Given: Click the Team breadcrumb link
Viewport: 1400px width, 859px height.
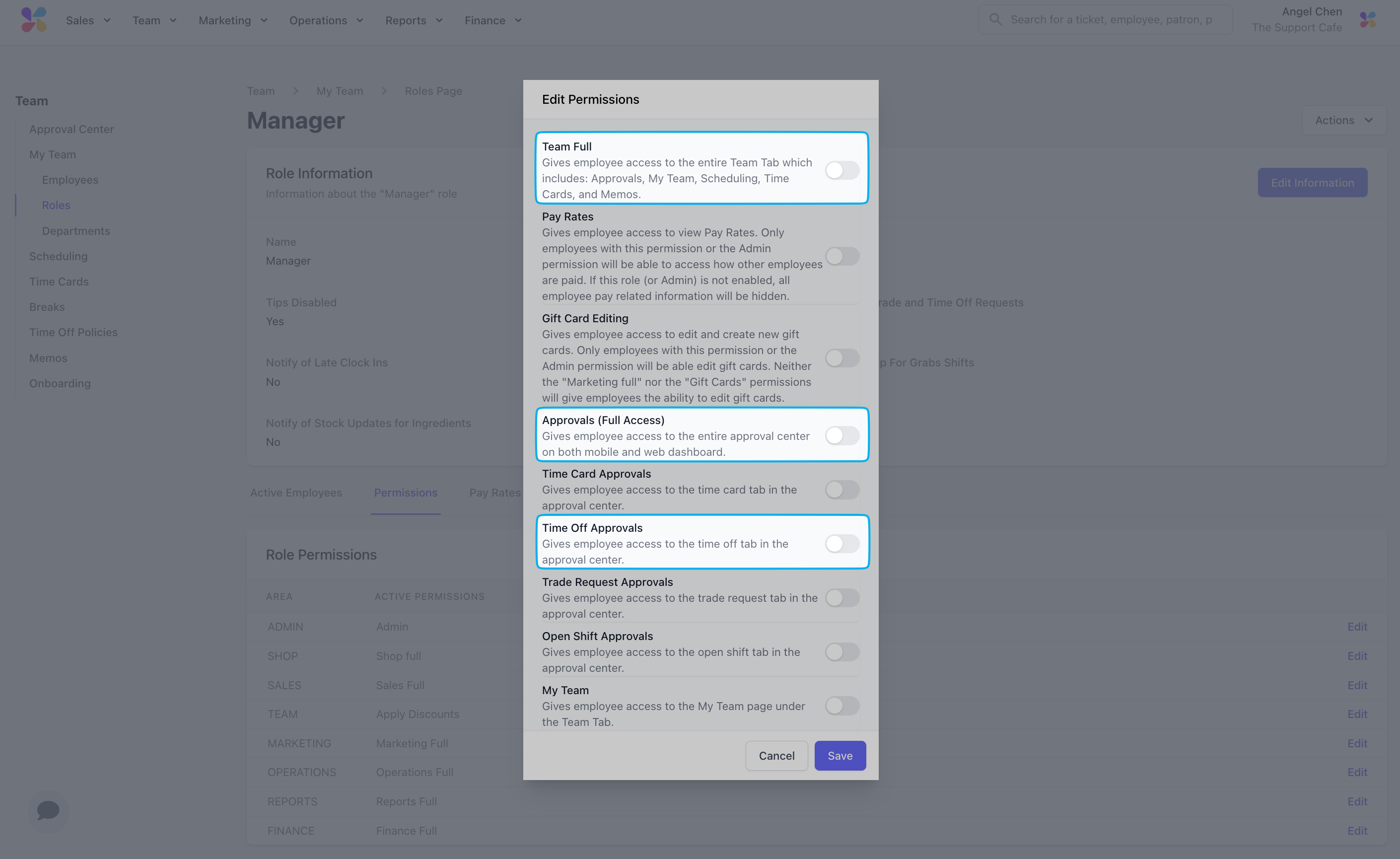Looking at the screenshot, I should tap(261, 91).
